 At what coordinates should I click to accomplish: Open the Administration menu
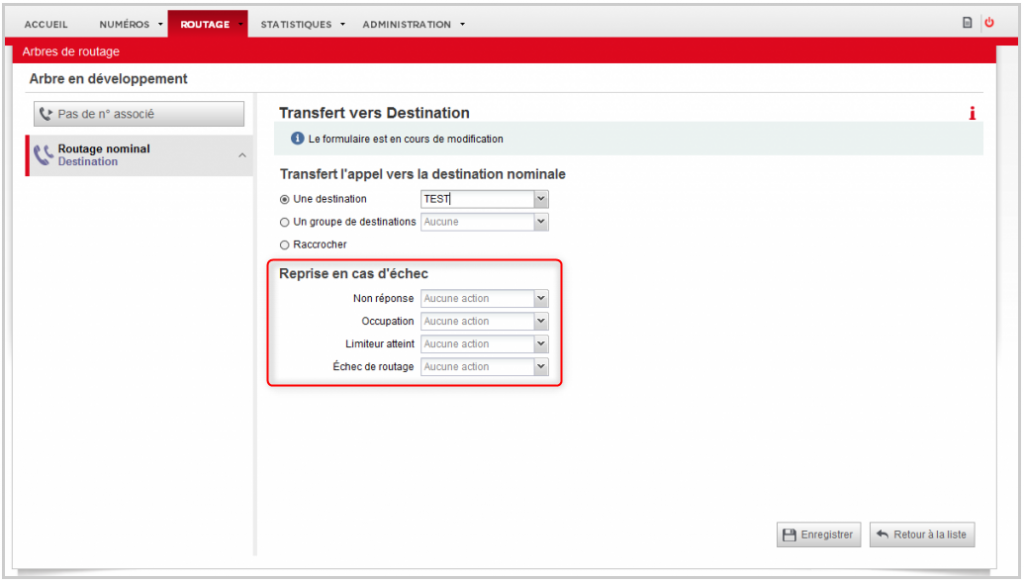click(413, 24)
